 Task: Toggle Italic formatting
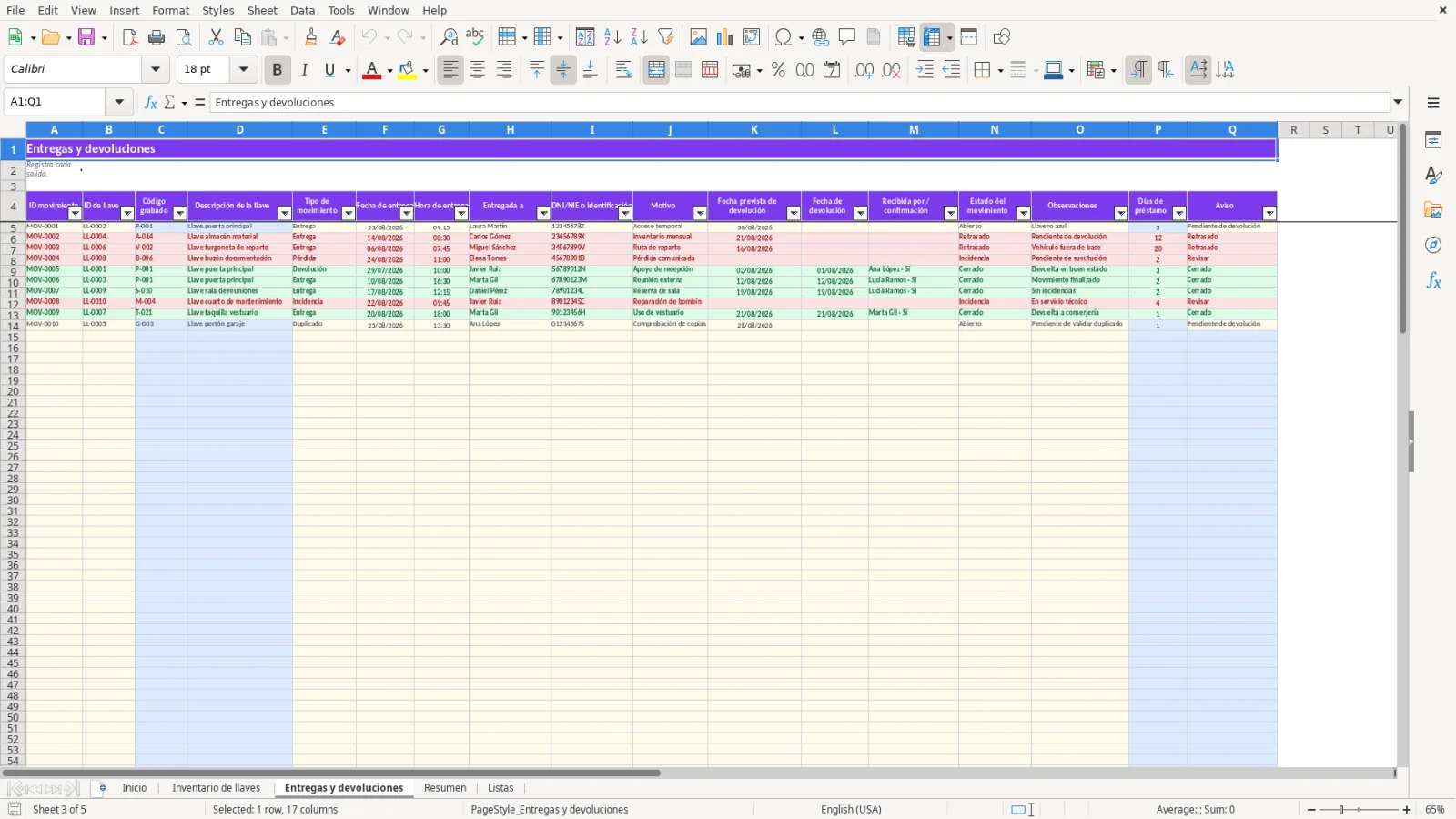(304, 70)
